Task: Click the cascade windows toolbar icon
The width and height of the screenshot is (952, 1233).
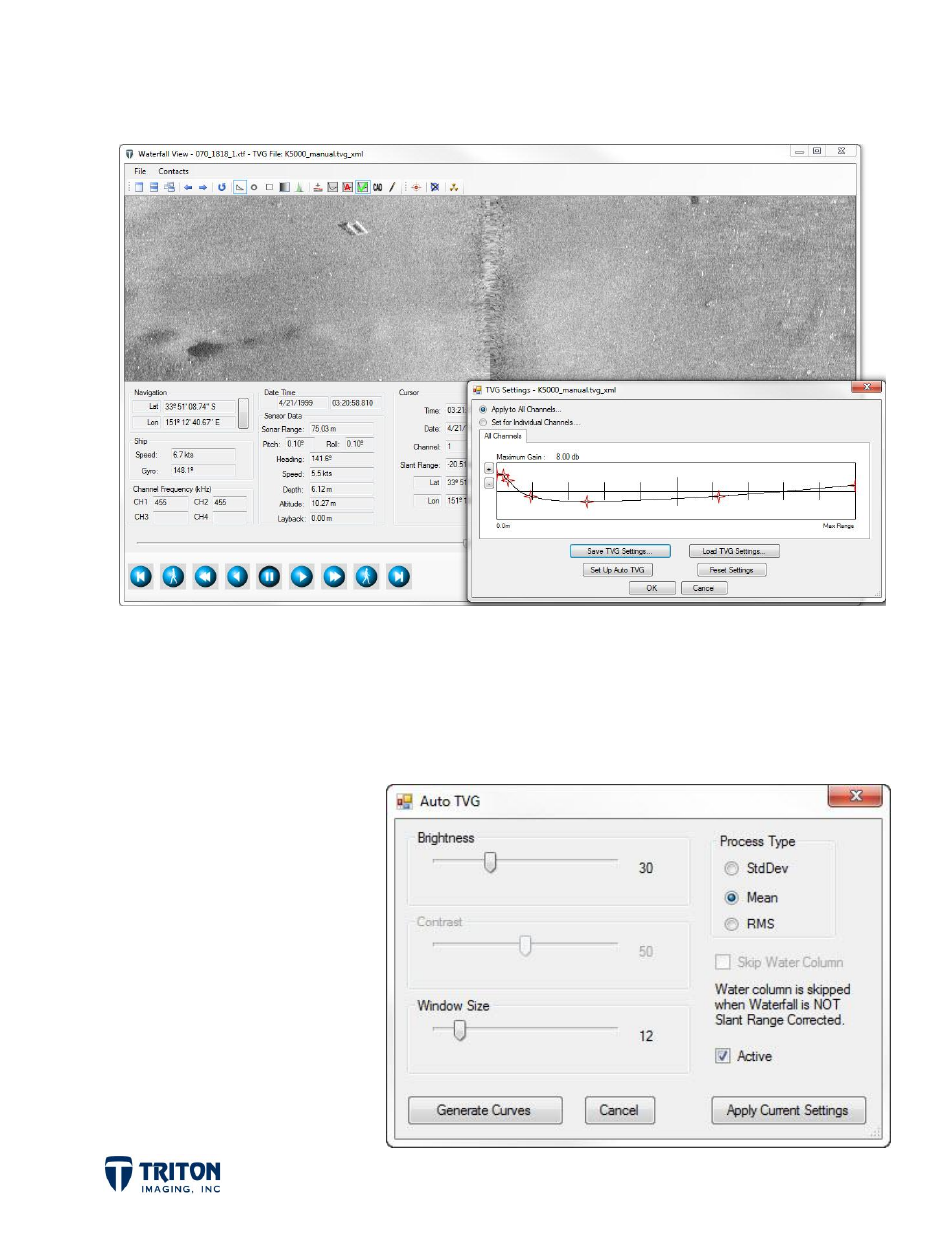Action: point(169,187)
